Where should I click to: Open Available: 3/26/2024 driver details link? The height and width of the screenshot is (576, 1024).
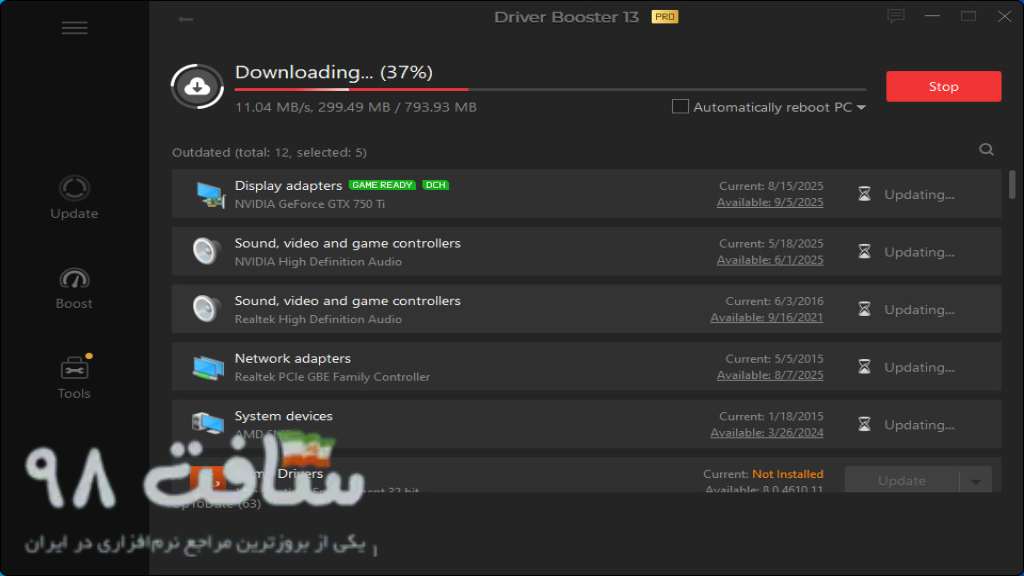[x=767, y=432]
